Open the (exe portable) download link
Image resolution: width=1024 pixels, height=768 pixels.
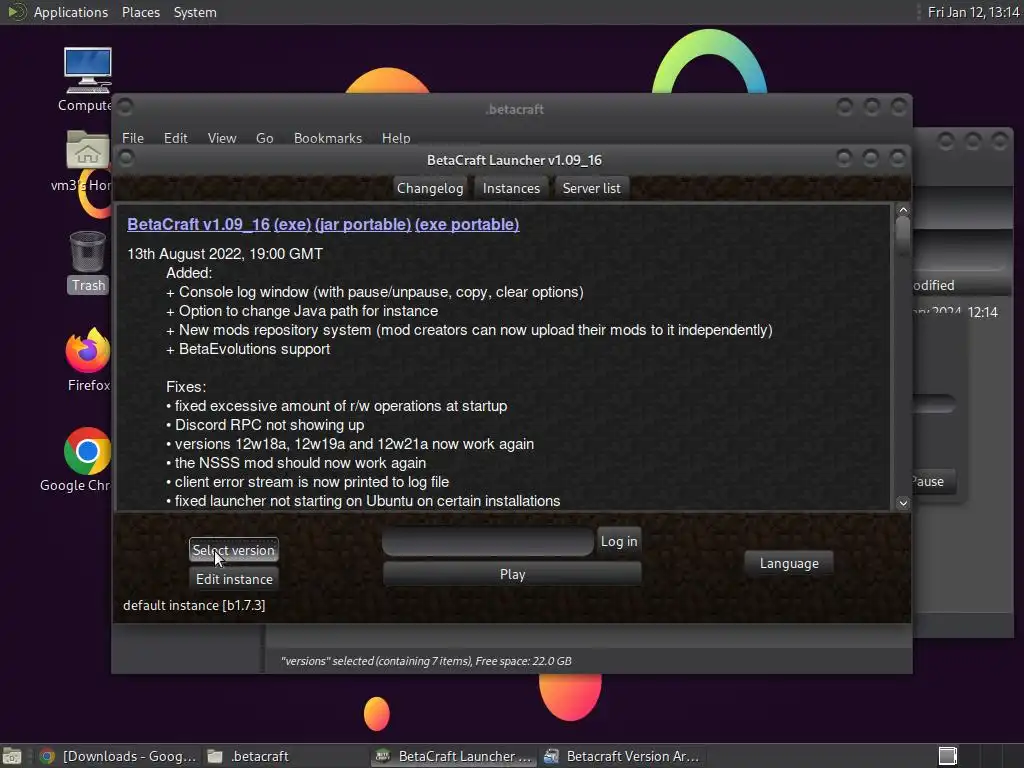pos(467,224)
